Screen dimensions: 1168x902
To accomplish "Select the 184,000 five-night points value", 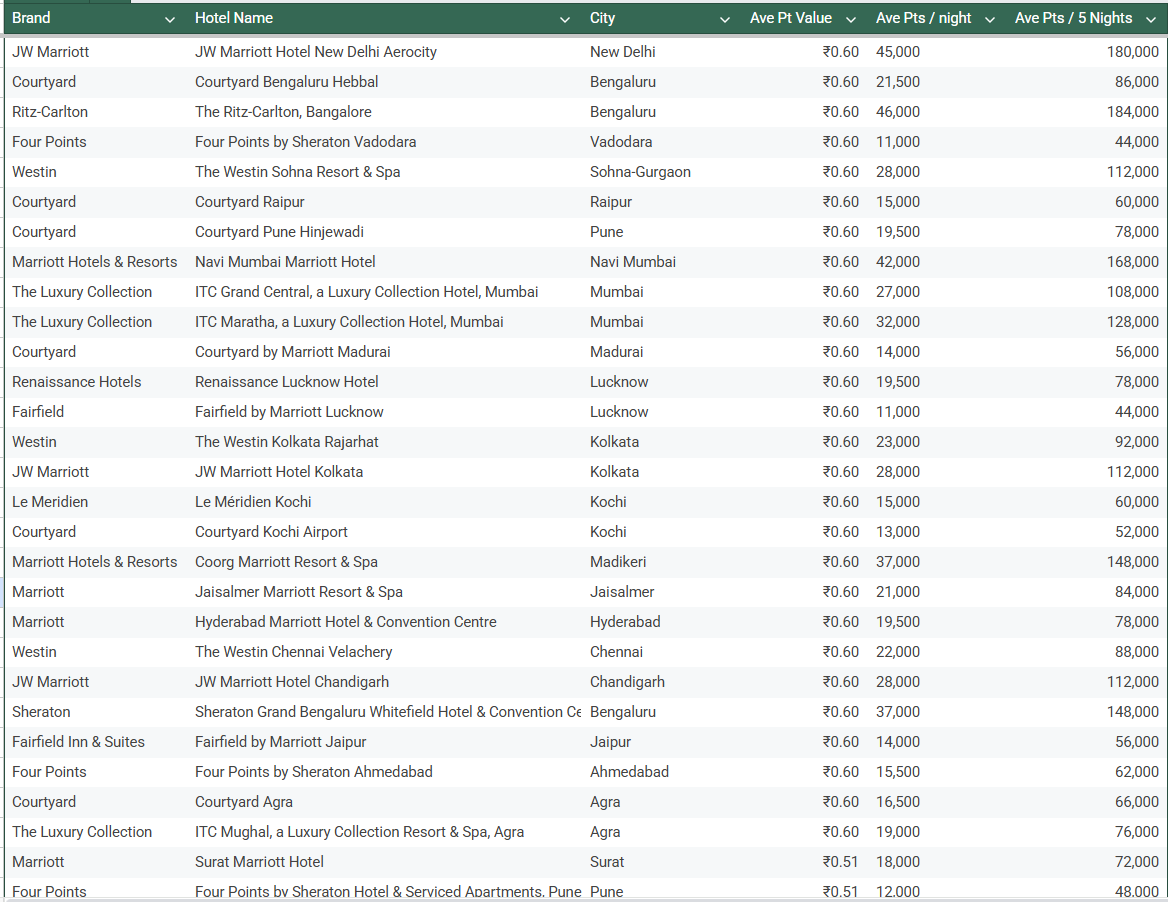I will click(x=1132, y=112).
